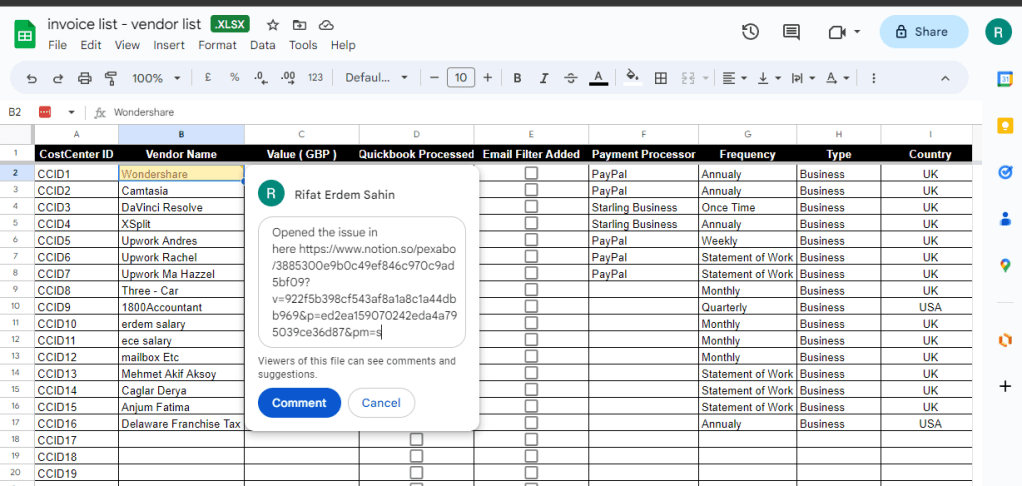Format as percent

pyautogui.click(x=234, y=78)
